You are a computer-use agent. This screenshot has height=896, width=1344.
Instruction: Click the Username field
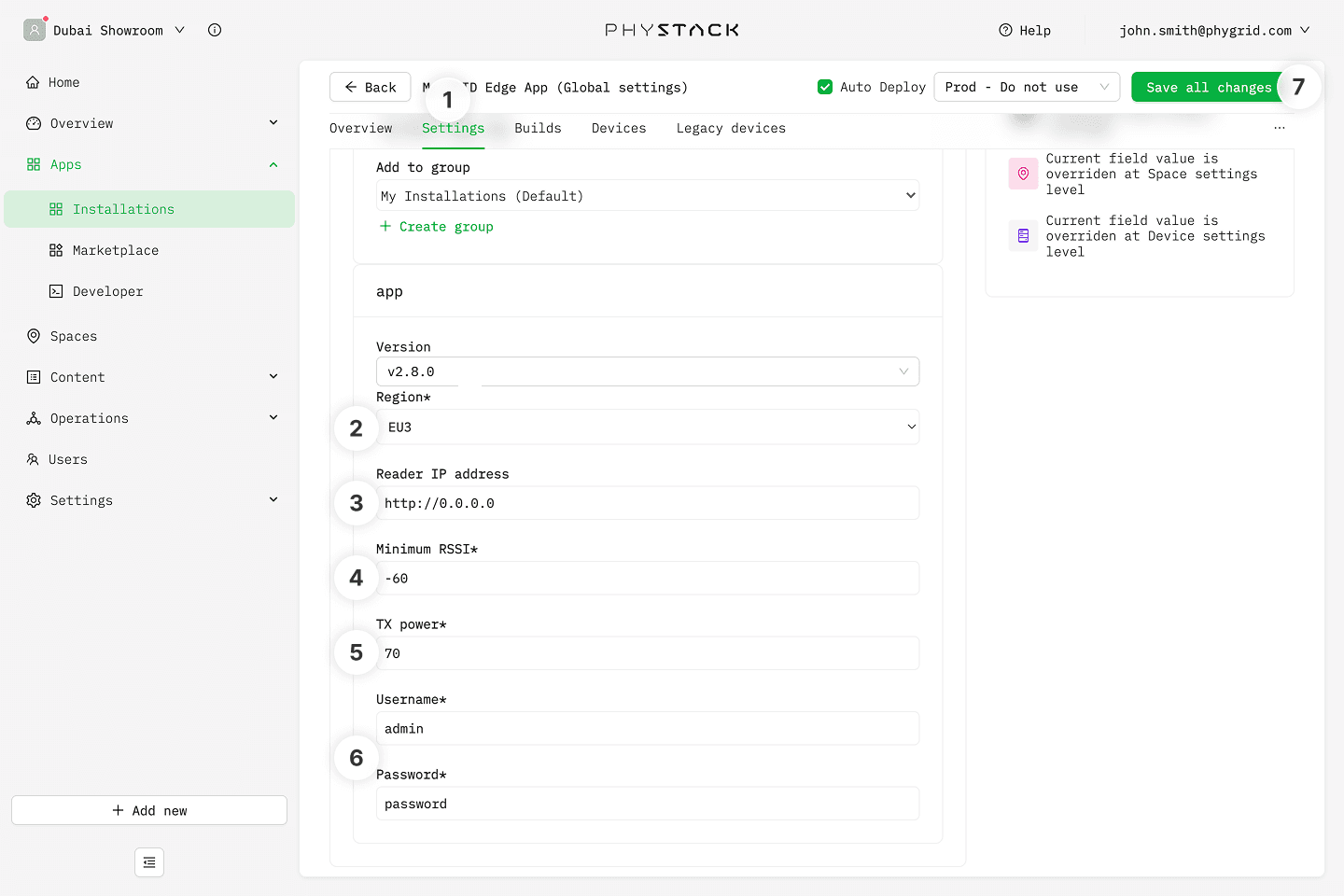(x=648, y=728)
